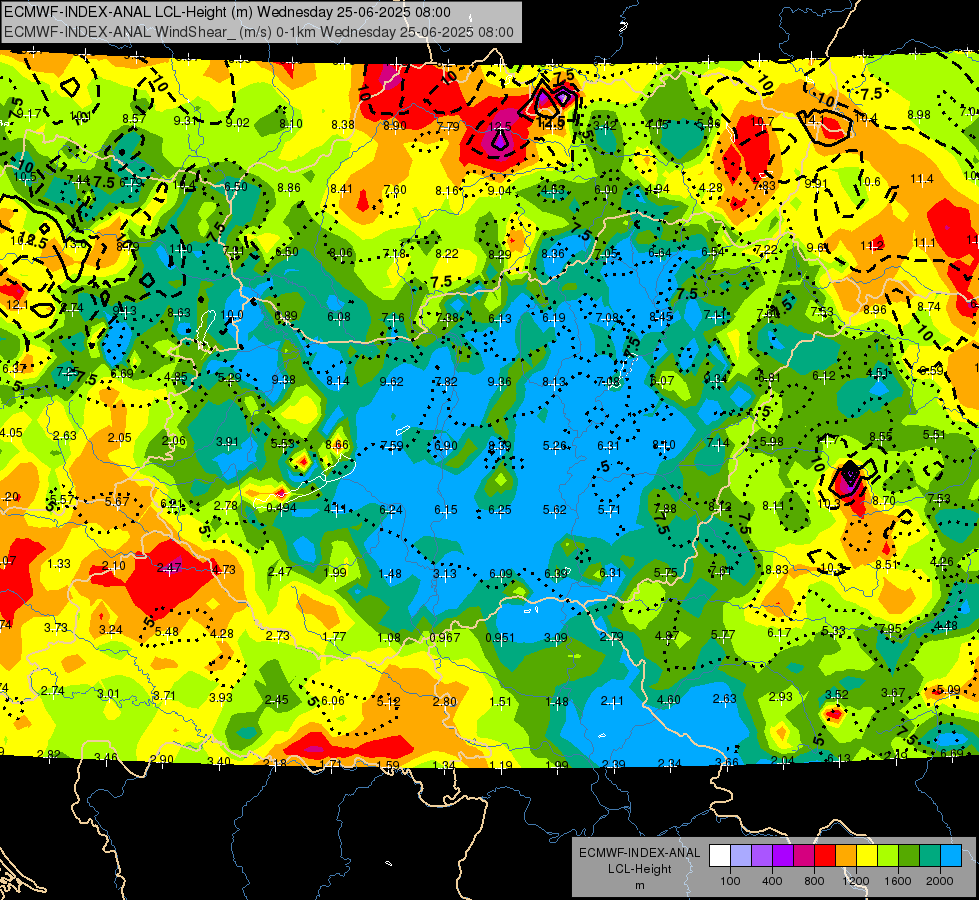The image size is (979, 900).
Task: Click the map value 4.73
Action: pyautogui.click(x=224, y=570)
